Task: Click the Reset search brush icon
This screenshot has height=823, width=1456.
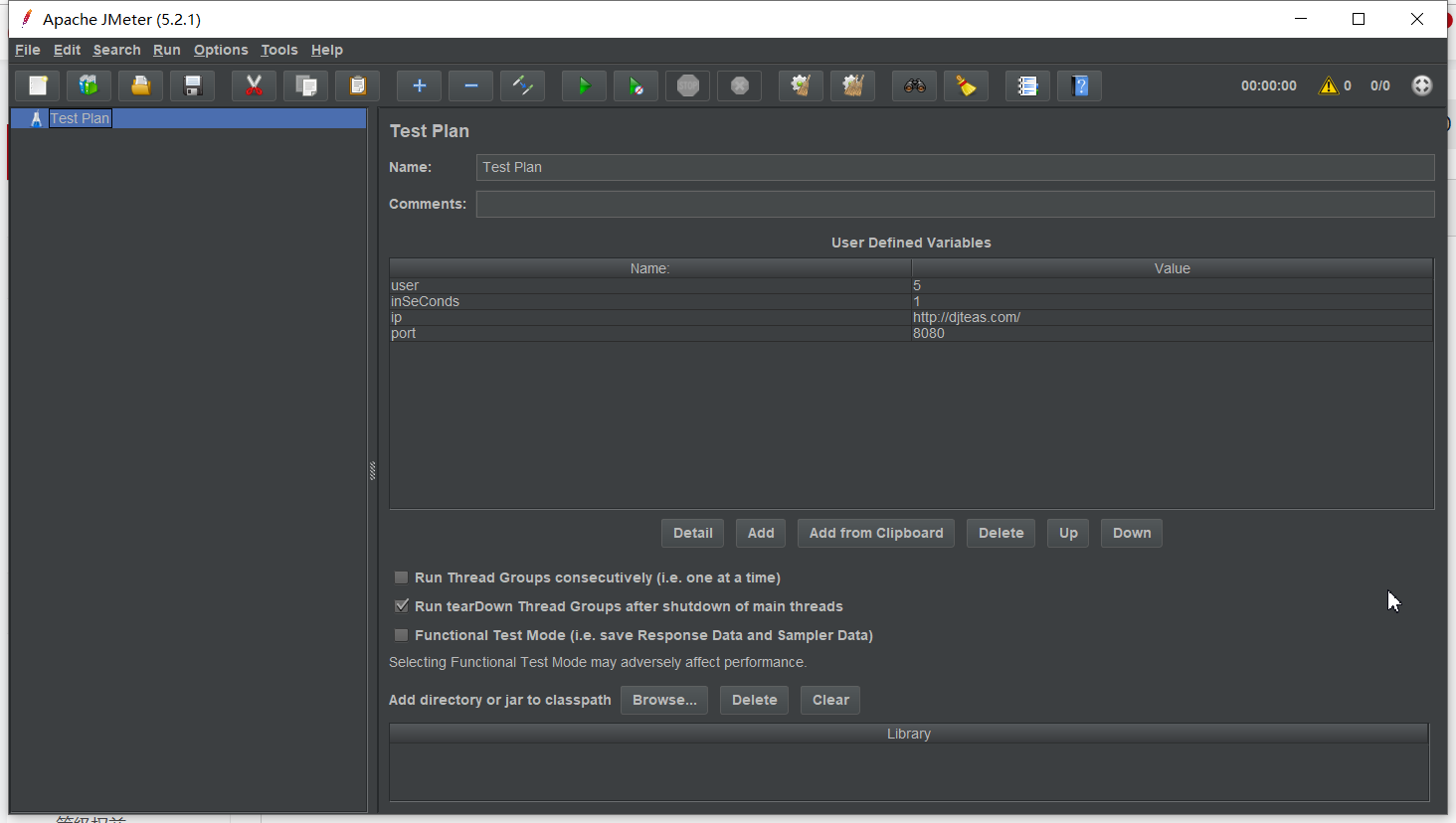Action: coord(967,85)
